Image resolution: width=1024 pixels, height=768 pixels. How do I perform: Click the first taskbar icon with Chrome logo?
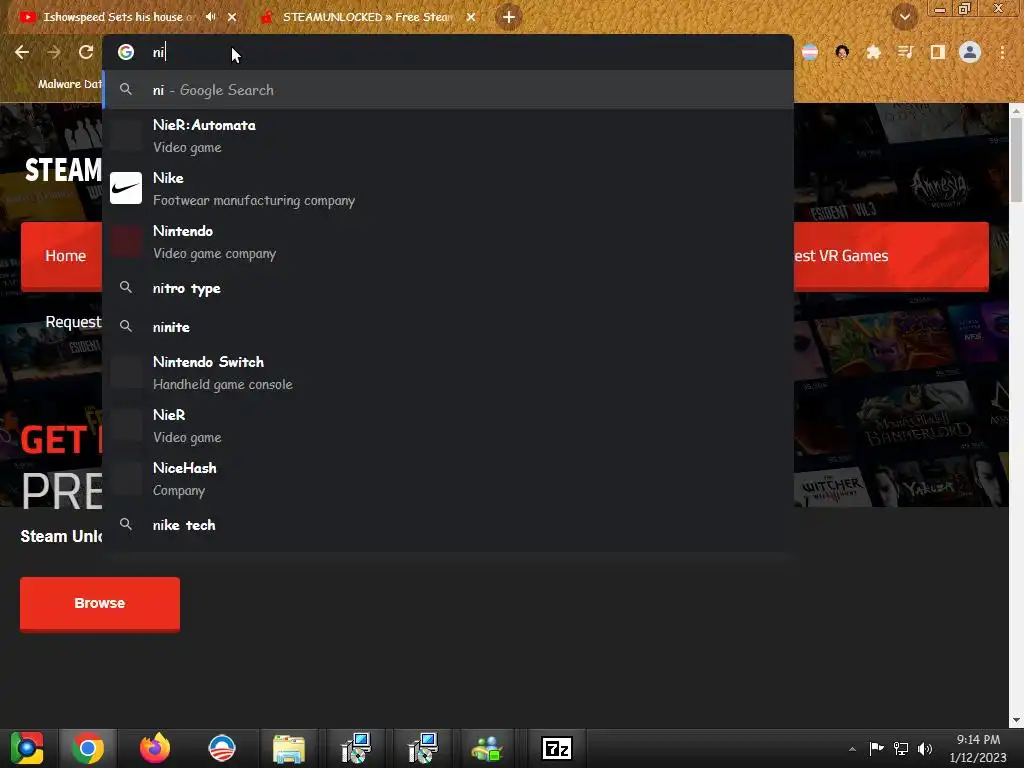tap(27, 748)
